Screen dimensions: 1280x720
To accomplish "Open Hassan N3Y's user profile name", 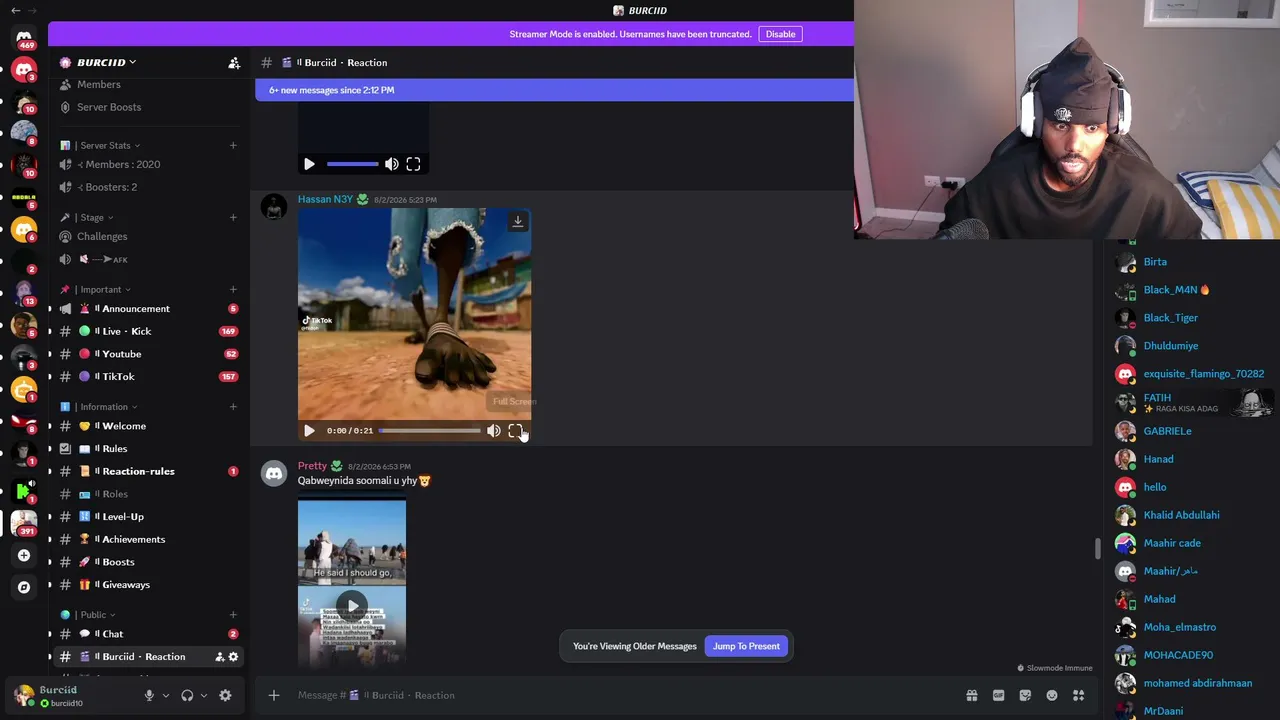I will pos(325,199).
